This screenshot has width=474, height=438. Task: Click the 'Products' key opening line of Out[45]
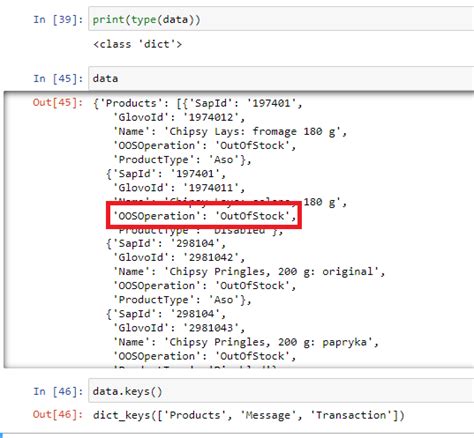click(x=198, y=103)
